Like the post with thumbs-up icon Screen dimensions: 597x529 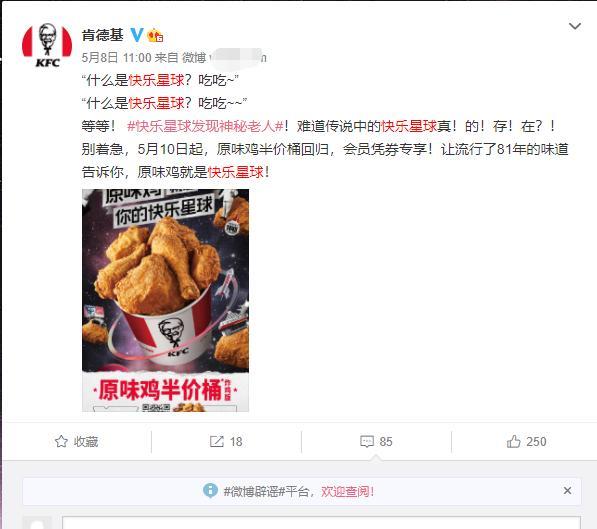tap(513, 441)
